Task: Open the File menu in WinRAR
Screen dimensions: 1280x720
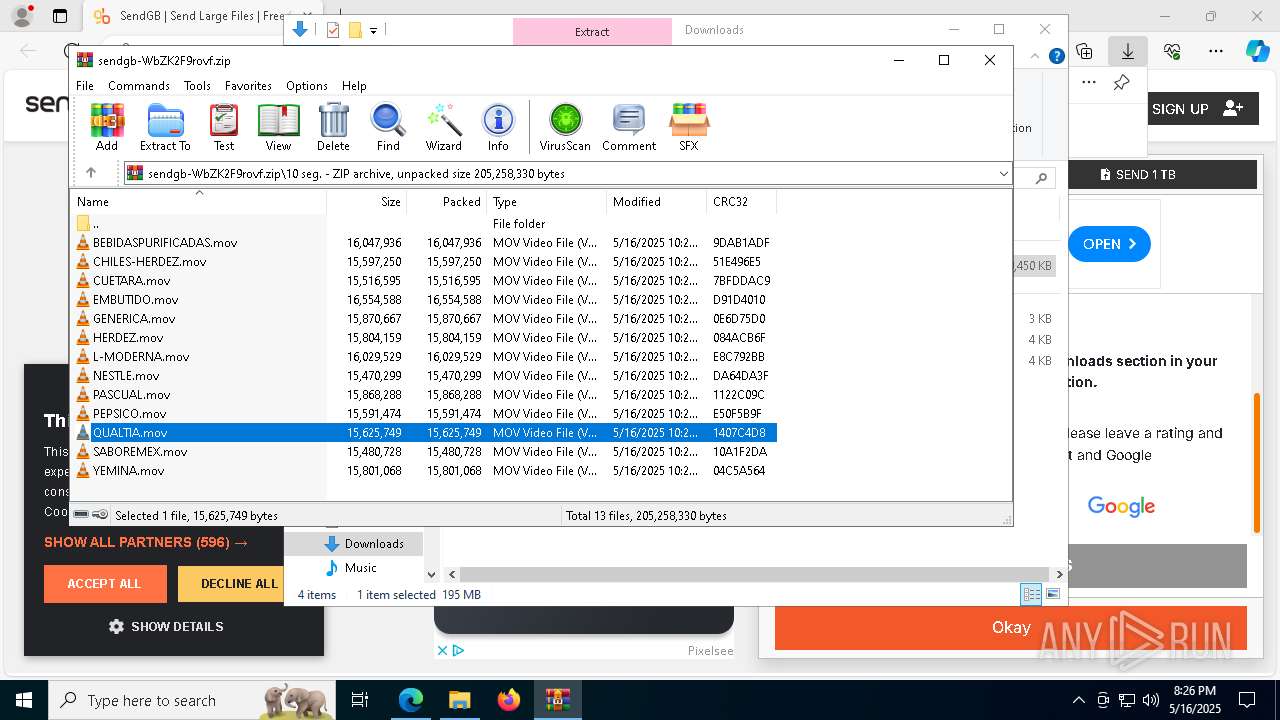Action: tap(85, 86)
